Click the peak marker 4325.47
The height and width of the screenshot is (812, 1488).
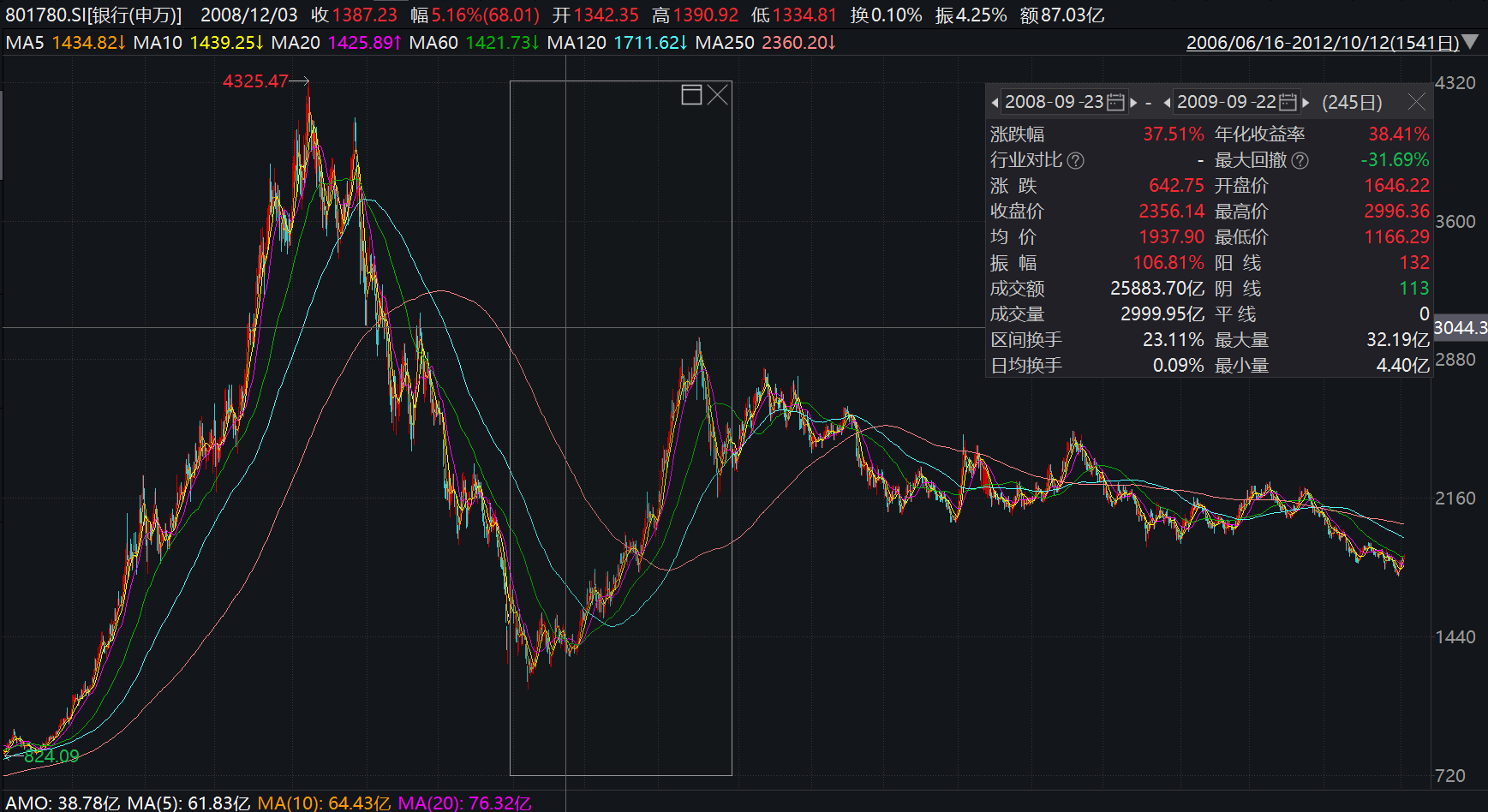(255, 81)
